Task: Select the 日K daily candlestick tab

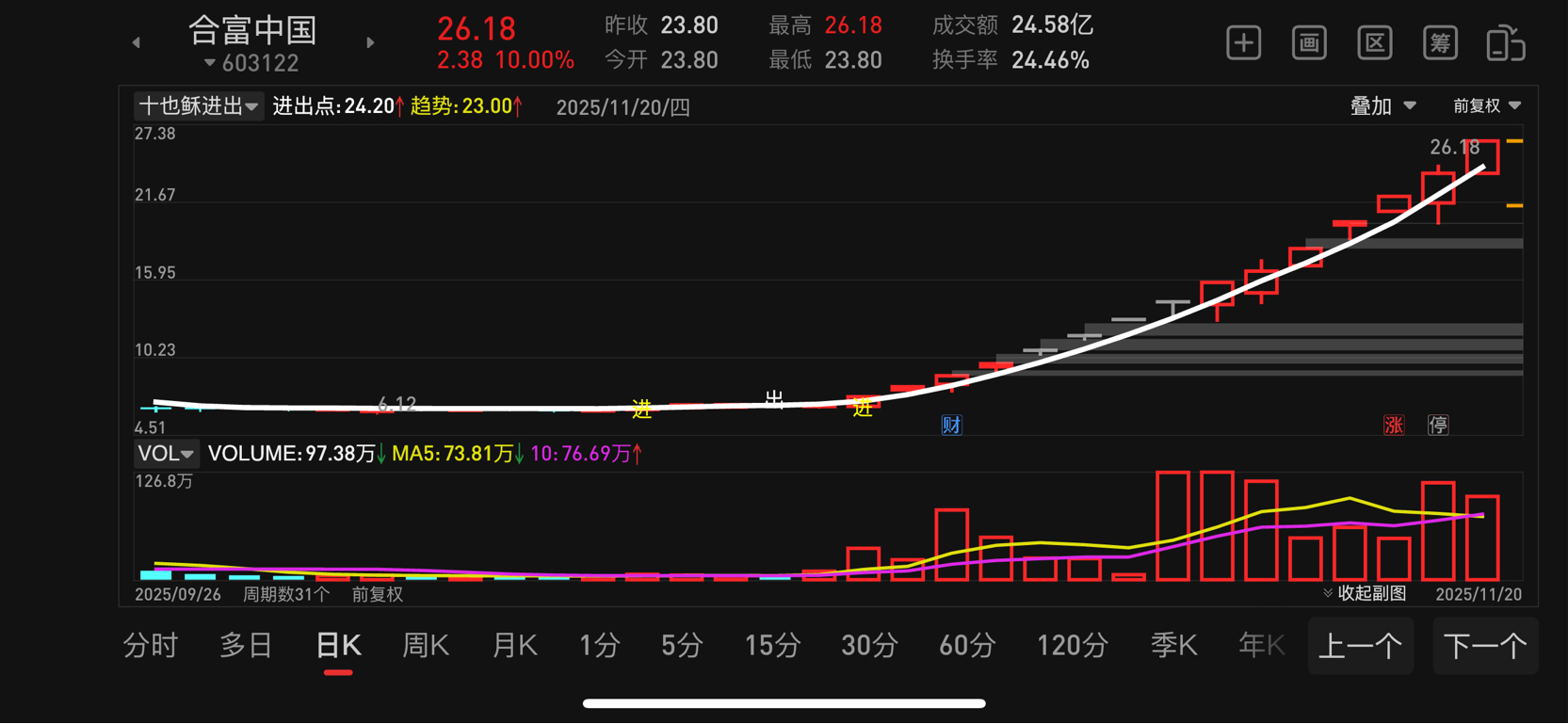Action: [x=338, y=646]
